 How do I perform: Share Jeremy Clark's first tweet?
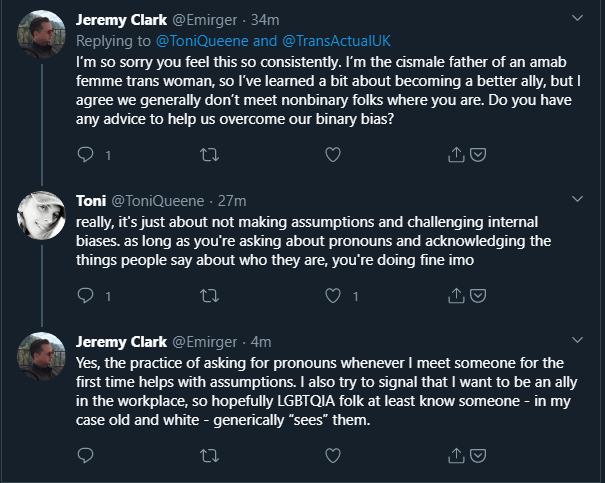pyautogui.click(x=457, y=154)
